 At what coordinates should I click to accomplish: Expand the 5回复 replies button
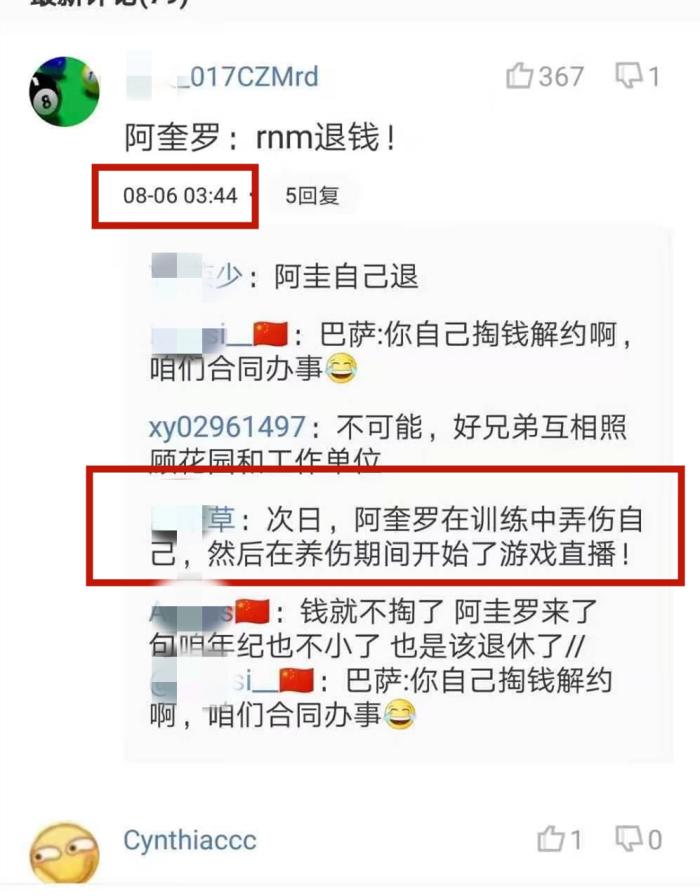[x=312, y=196]
